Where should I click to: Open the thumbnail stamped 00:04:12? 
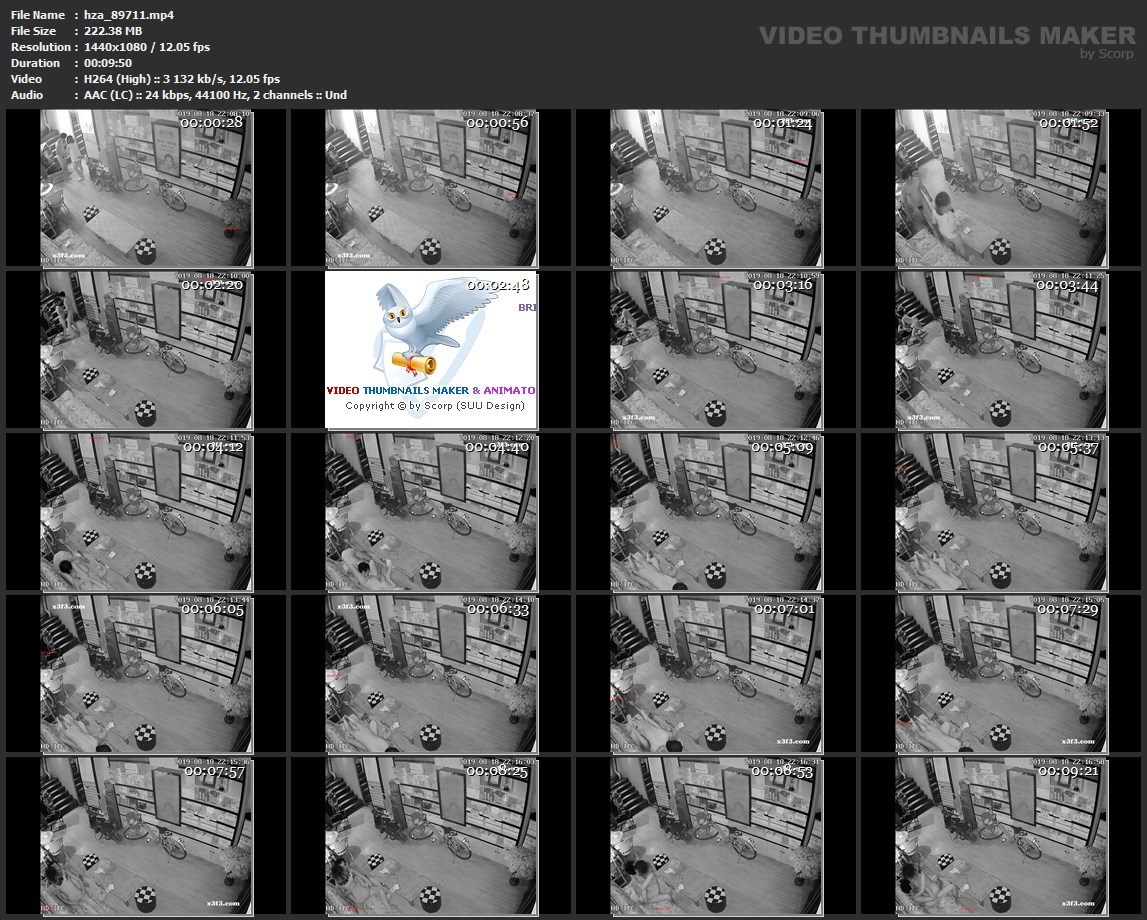click(x=146, y=512)
